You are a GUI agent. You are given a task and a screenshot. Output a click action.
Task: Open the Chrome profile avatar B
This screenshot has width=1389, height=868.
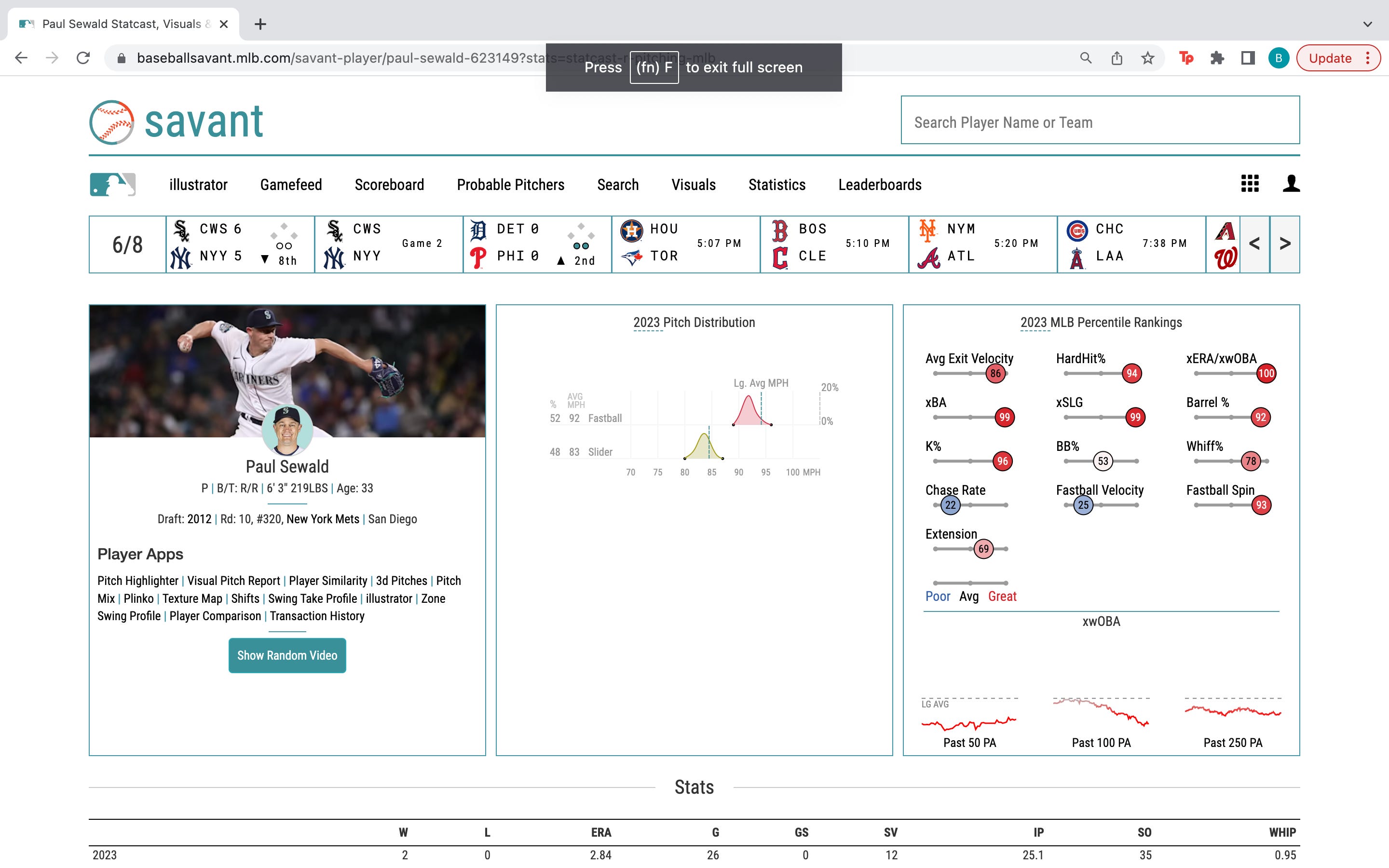1279,58
